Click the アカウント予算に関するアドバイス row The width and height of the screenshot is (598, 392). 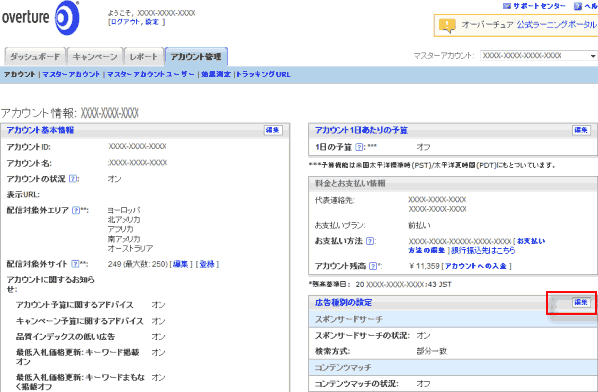(x=90, y=305)
